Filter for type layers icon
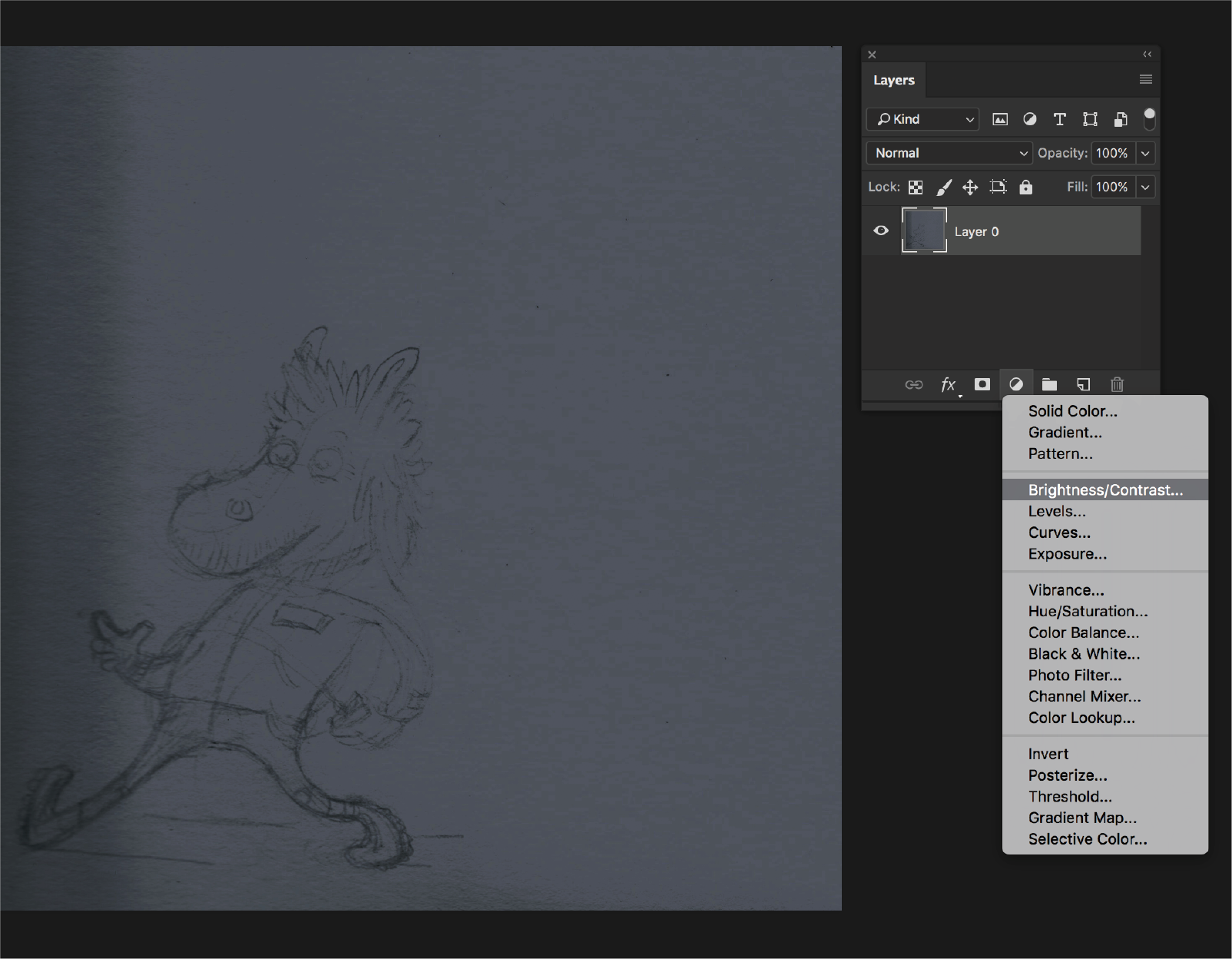The height and width of the screenshot is (959, 1232). (x=1060, y=119)
